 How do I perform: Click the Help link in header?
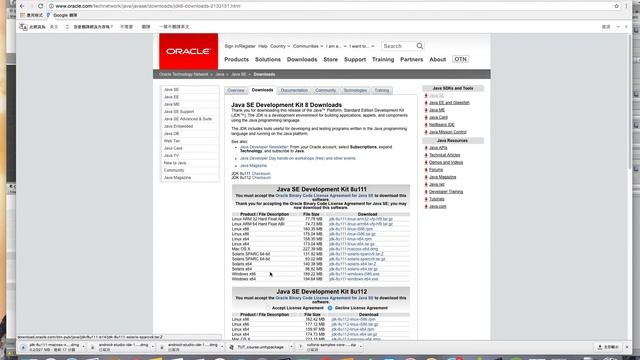263,47
